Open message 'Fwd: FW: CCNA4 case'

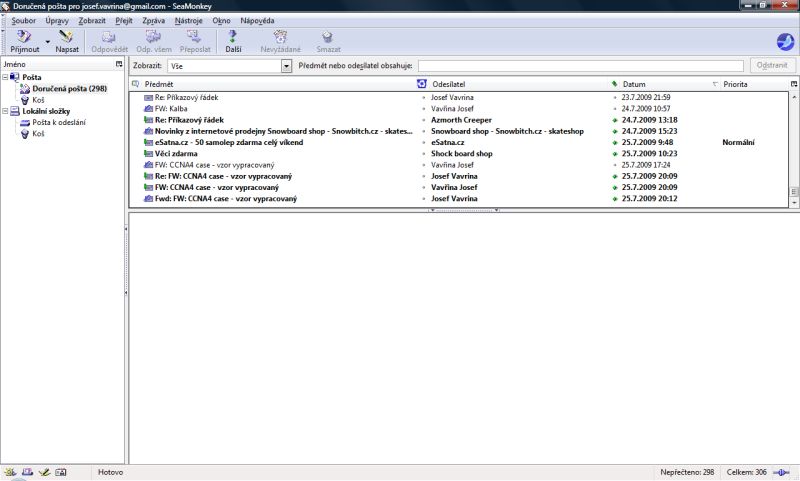click(226, 198)
